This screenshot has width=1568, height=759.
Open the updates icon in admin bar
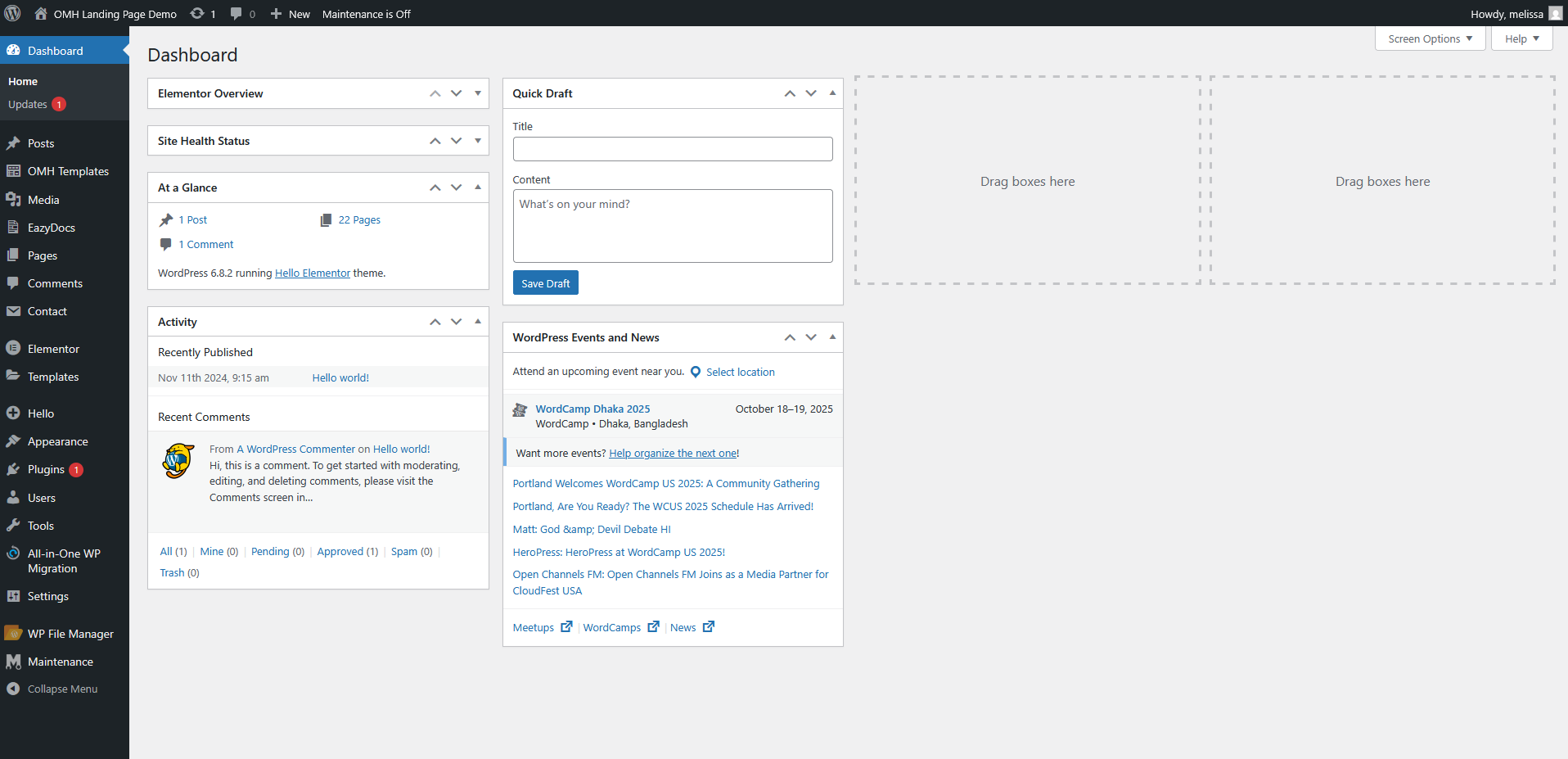point(197,14)
